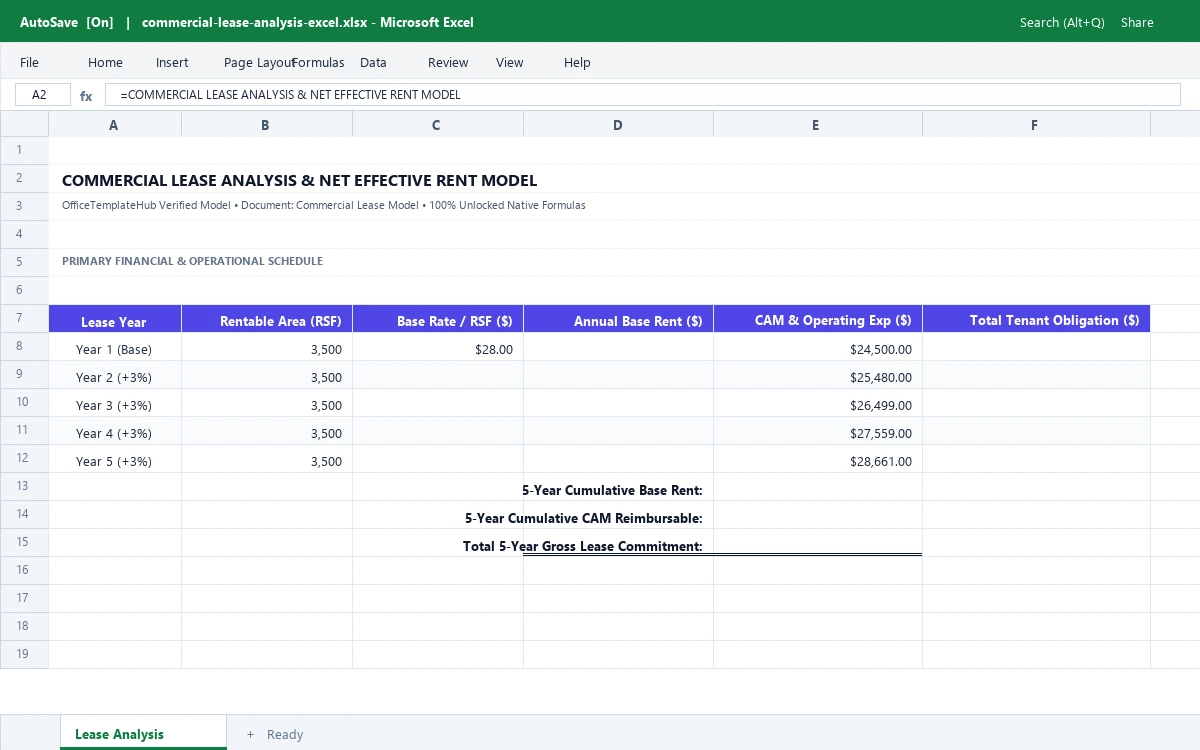Click the CAM & Operating Exp ($) header
Image resolution: width=1200 pixels, height=750 pixels.
(x=818, y=320)
